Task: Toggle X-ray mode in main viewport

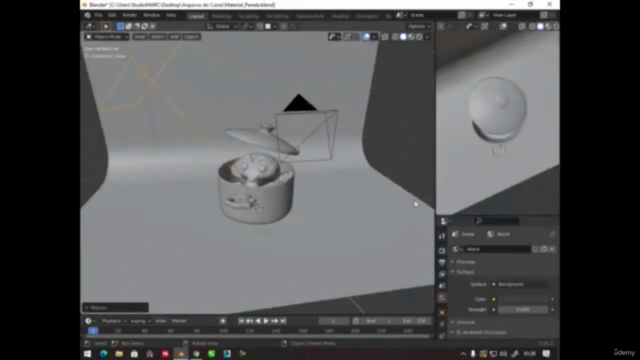Action: pyautogui.click(x=384, y=37)
